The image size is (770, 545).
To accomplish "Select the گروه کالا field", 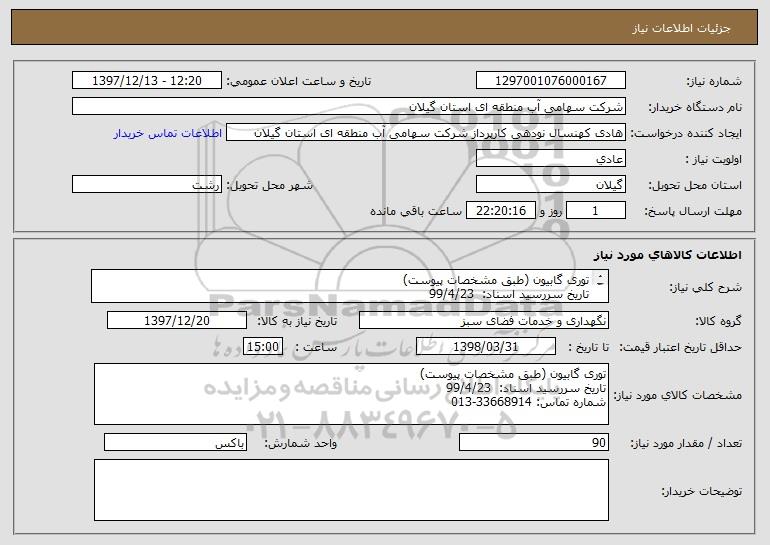I will pyautogui.click(x=484, y=320).
